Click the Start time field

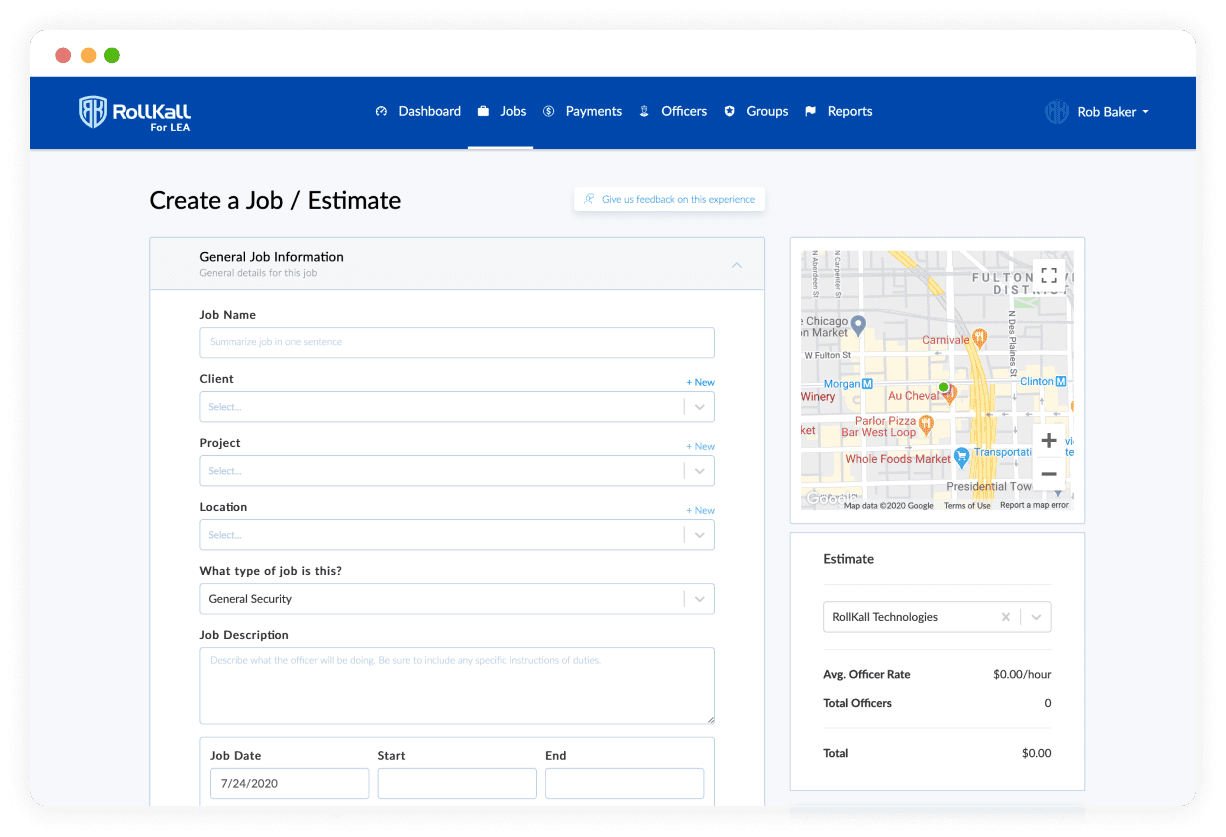[x=456, y=783]
